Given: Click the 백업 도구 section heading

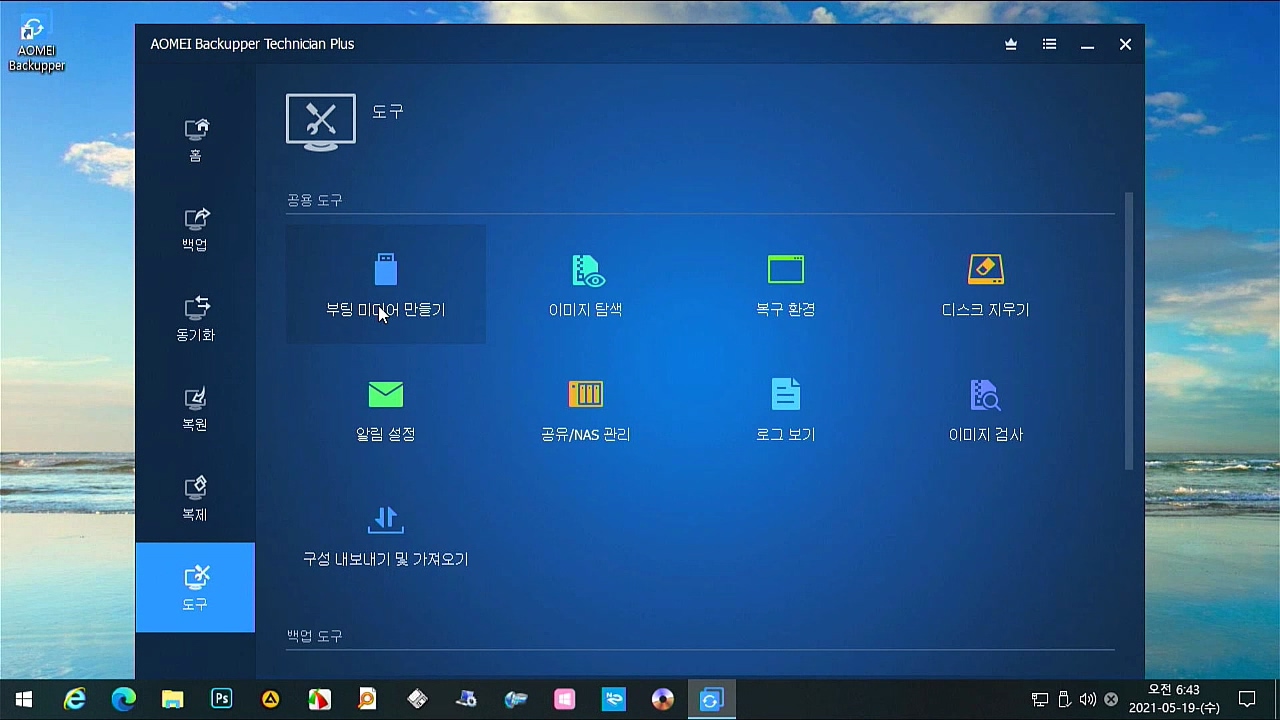Looking at the screenshot, I should [314, 636].
